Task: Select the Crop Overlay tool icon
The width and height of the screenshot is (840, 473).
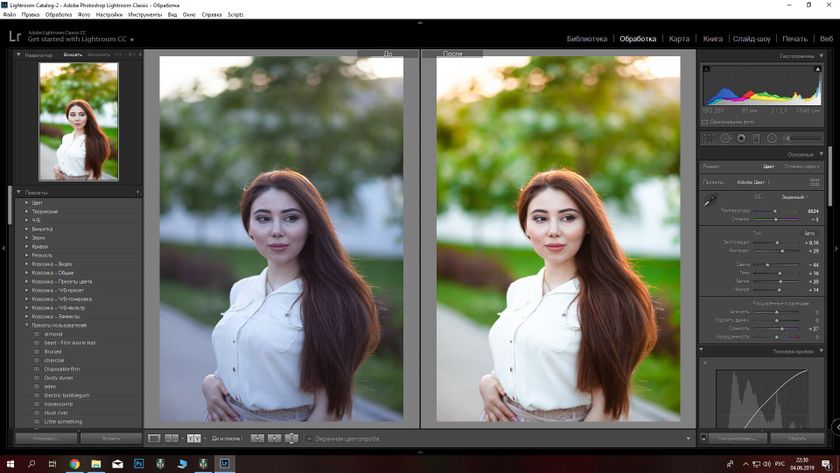Action: click(x=709, y=138)
